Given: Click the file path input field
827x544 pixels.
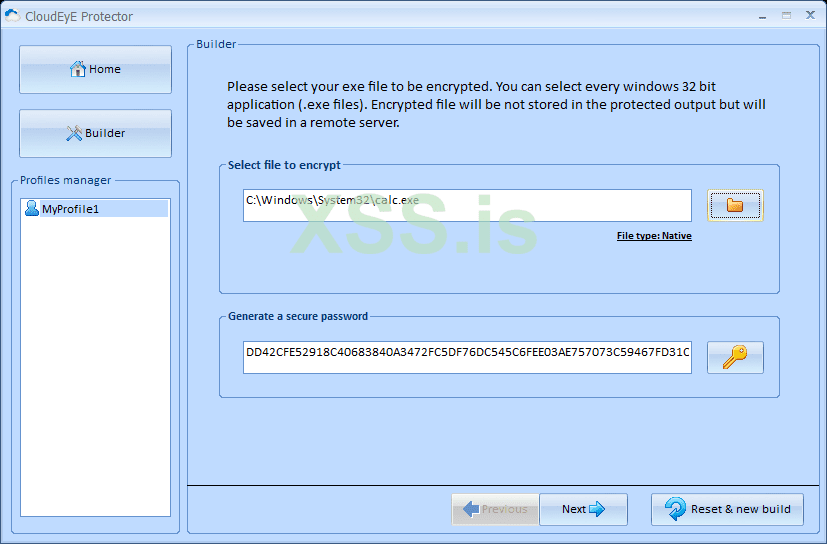Looking at the screenshot, I should [467, 205].
